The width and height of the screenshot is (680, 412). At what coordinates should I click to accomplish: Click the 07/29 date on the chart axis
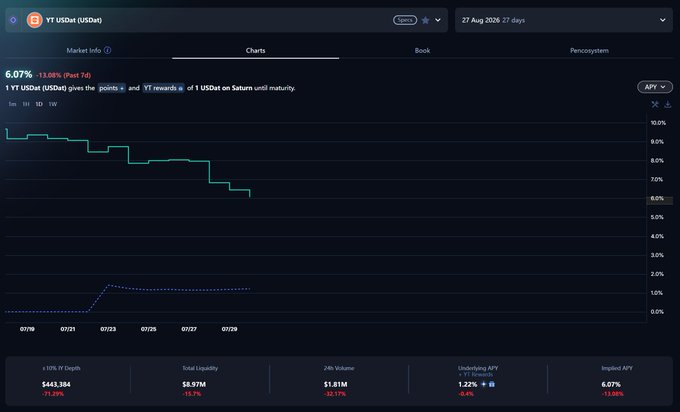[x=229, y=329]
